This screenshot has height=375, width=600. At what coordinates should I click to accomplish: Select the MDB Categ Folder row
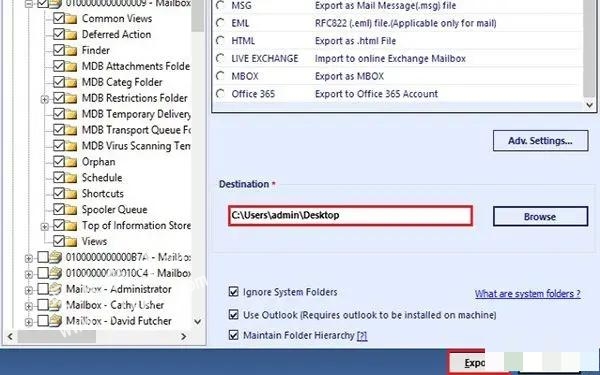pos(122,82)
